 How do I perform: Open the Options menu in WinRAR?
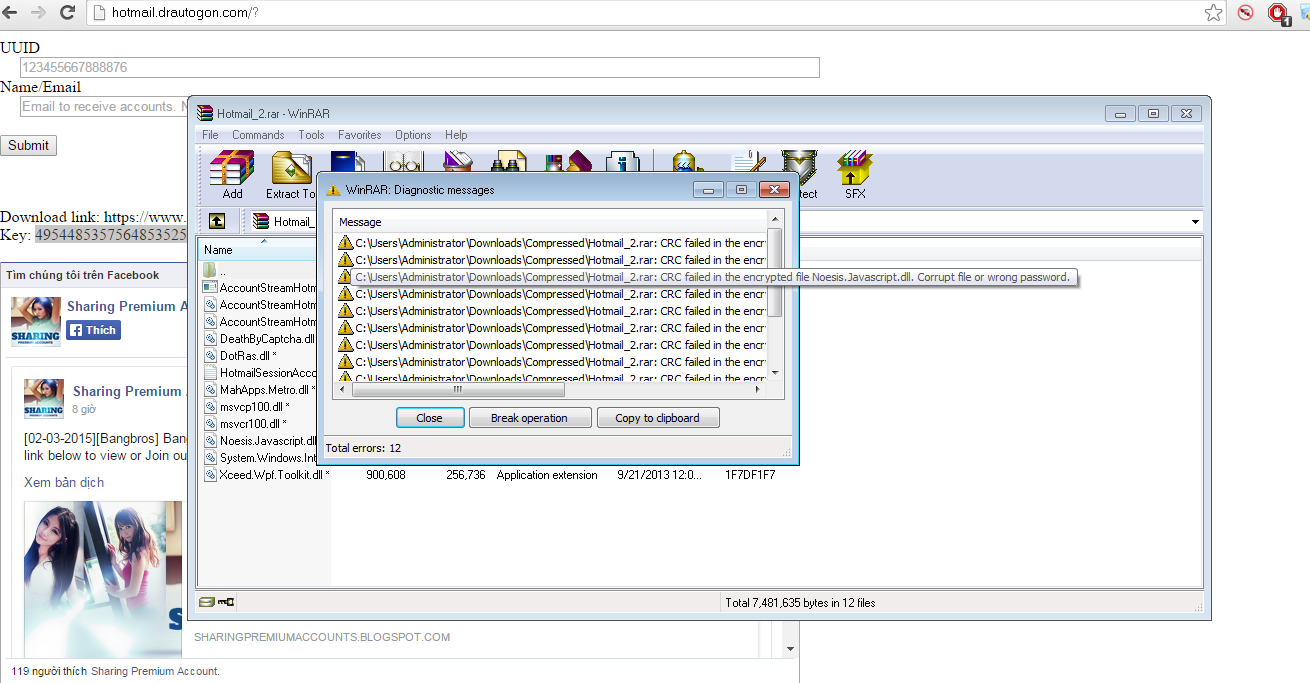tap(413, 135)
